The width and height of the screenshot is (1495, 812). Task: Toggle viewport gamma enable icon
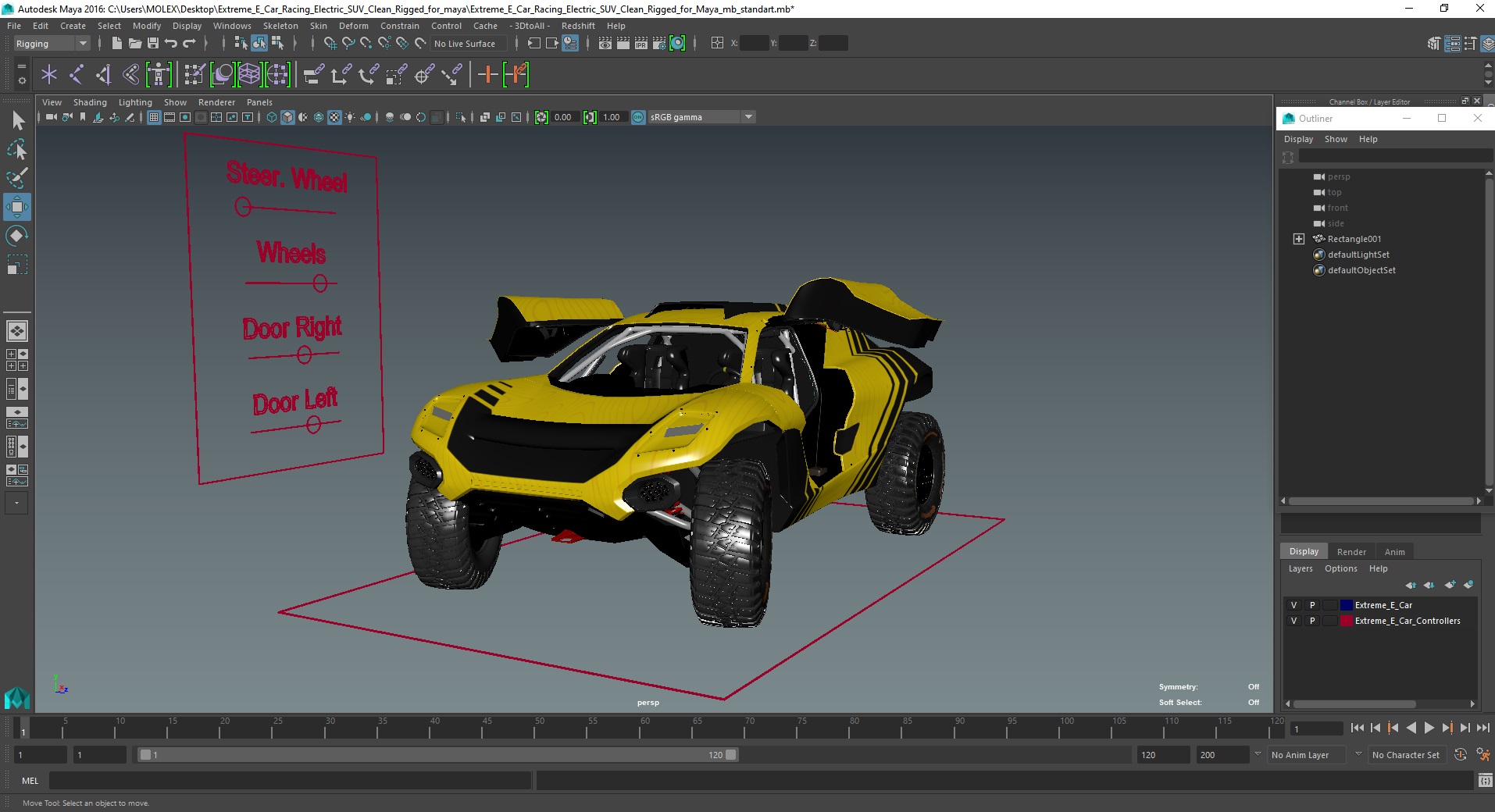pos(590,117)
